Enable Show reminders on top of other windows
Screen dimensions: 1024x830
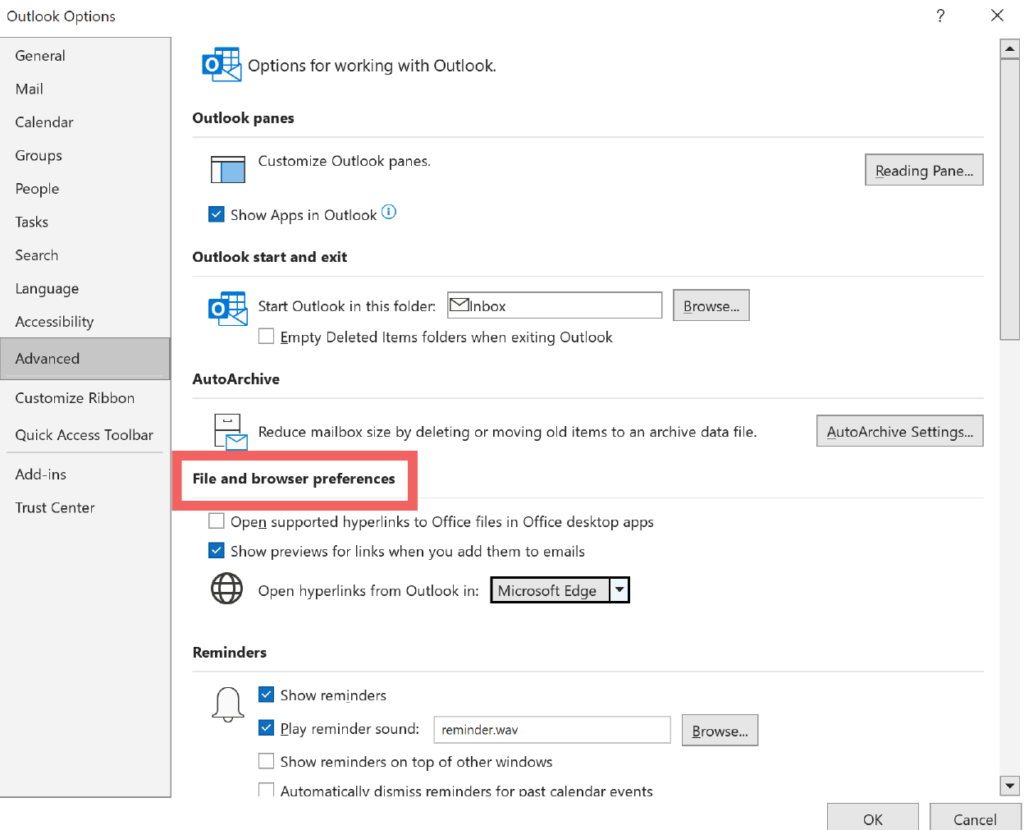[266, 761]
